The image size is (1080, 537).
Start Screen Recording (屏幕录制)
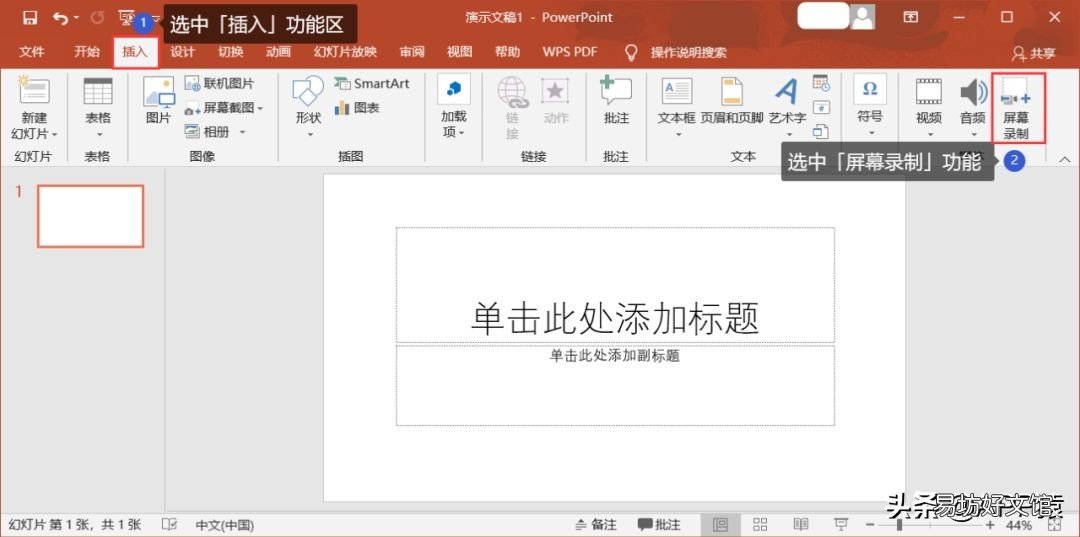click(1019, 108)
